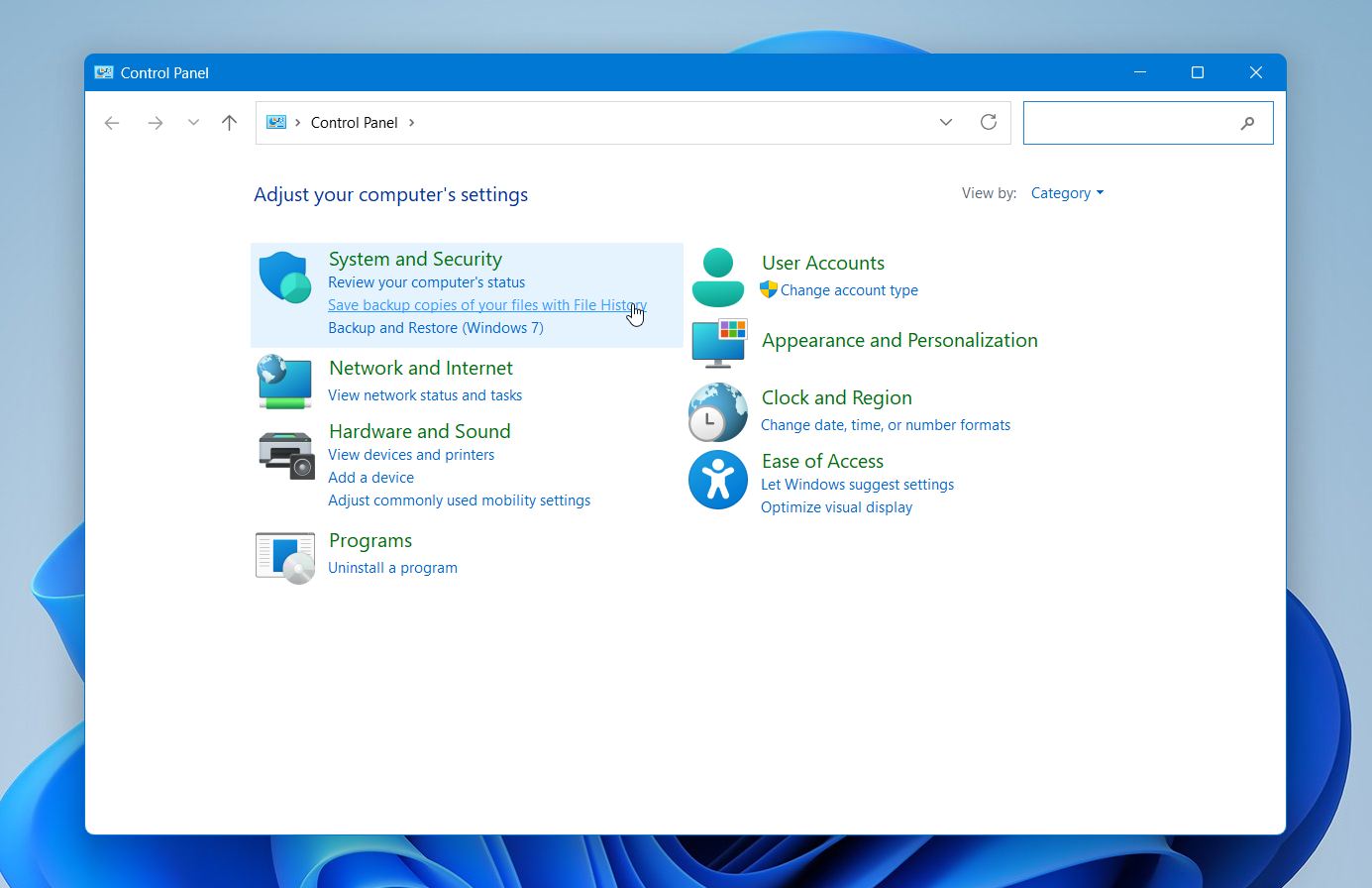Open the Programs category heading

pyautogui.click(x=370, y=540)
